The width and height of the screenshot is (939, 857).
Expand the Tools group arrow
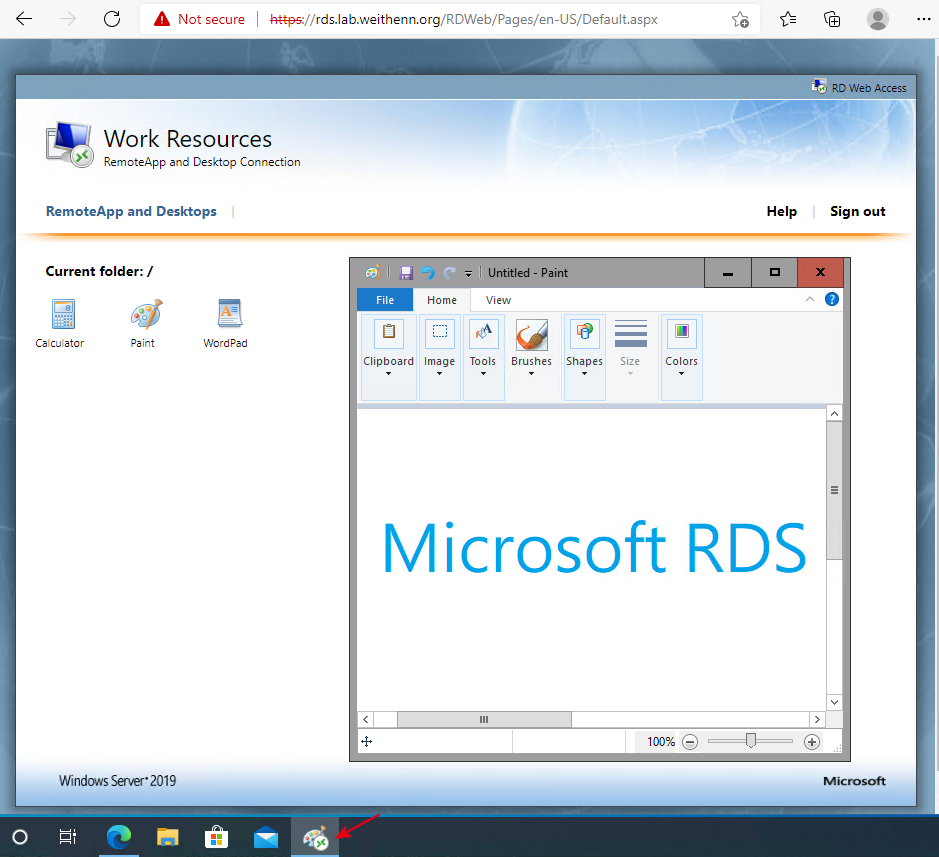click(x=483, y=374)
